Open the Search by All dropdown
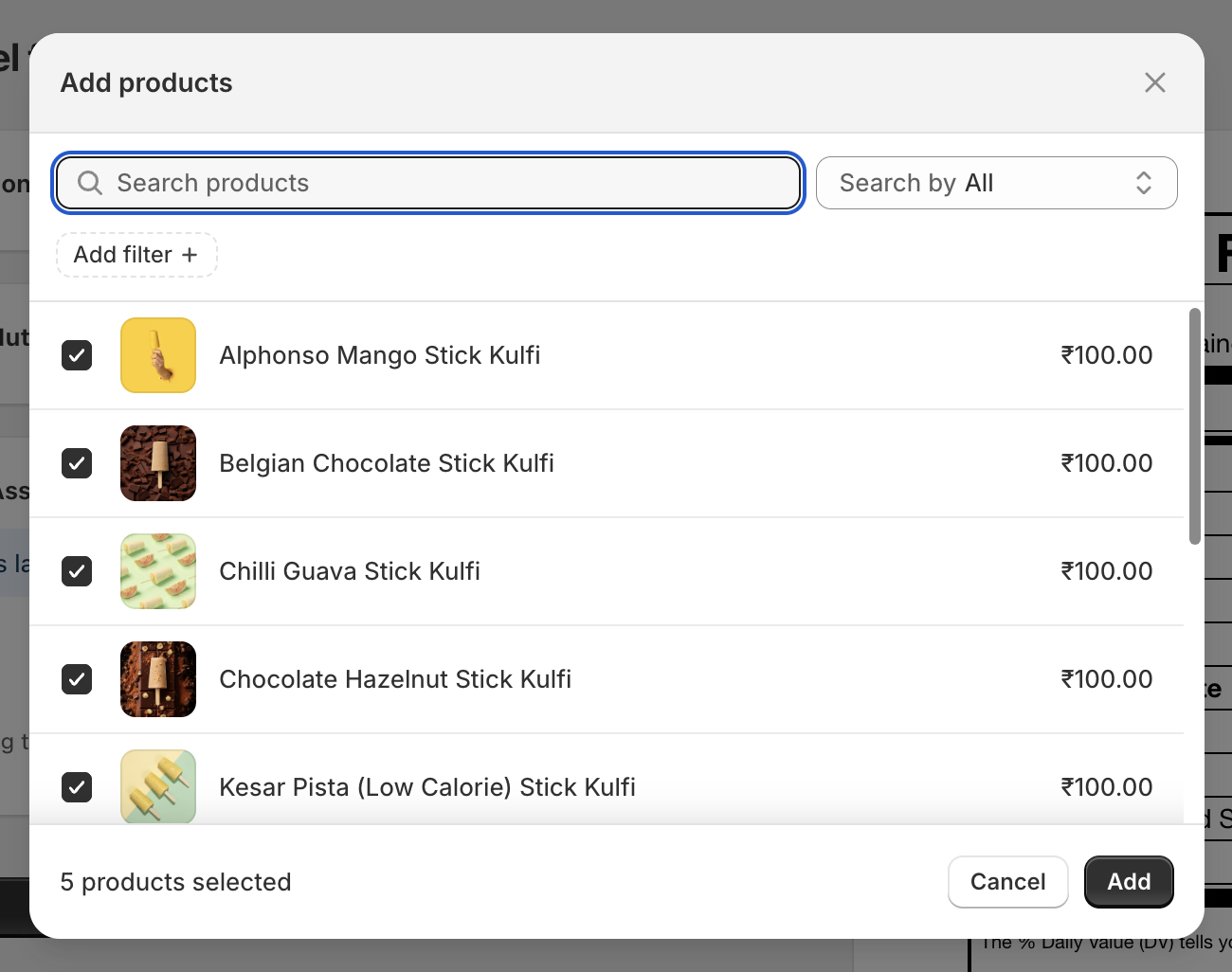The image size is (1232, 972). [x=996, y=182]
